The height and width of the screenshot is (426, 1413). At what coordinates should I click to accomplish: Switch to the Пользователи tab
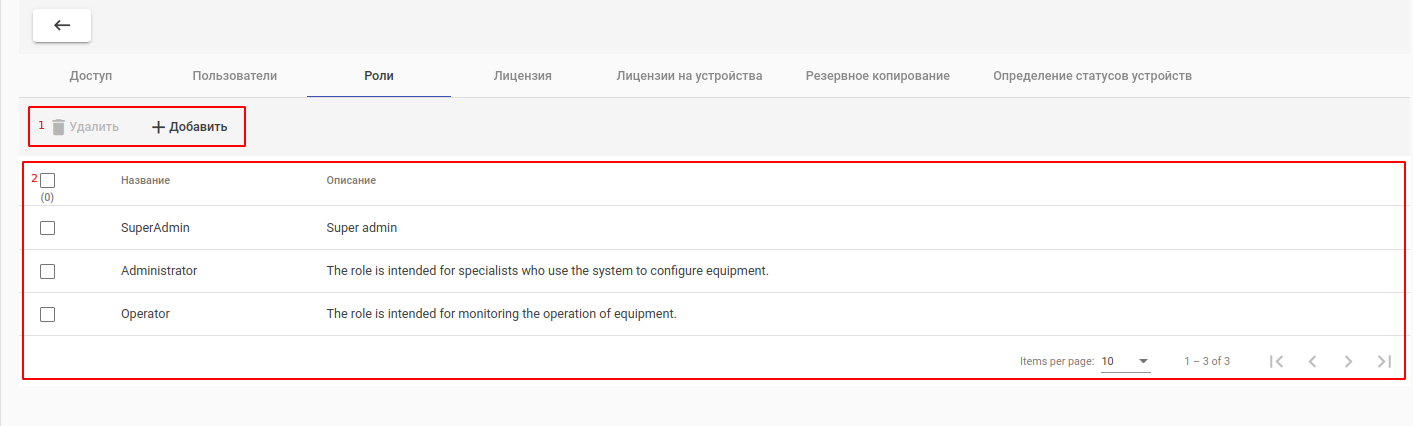pos(235,76)
